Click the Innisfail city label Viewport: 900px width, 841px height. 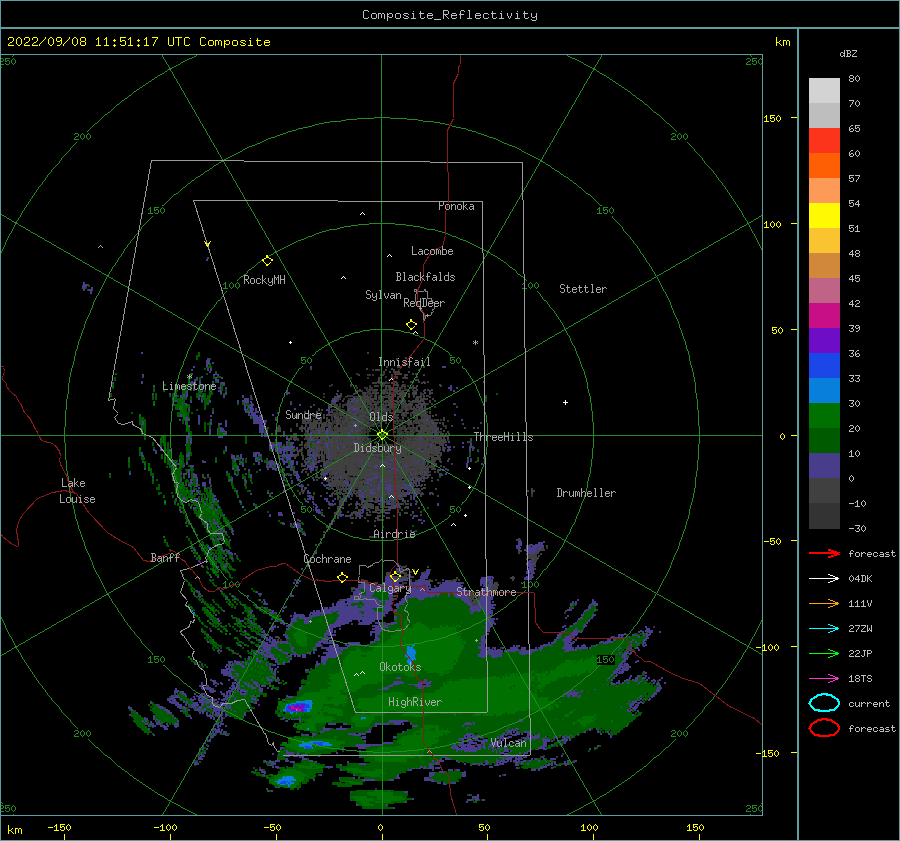[404, 362]
